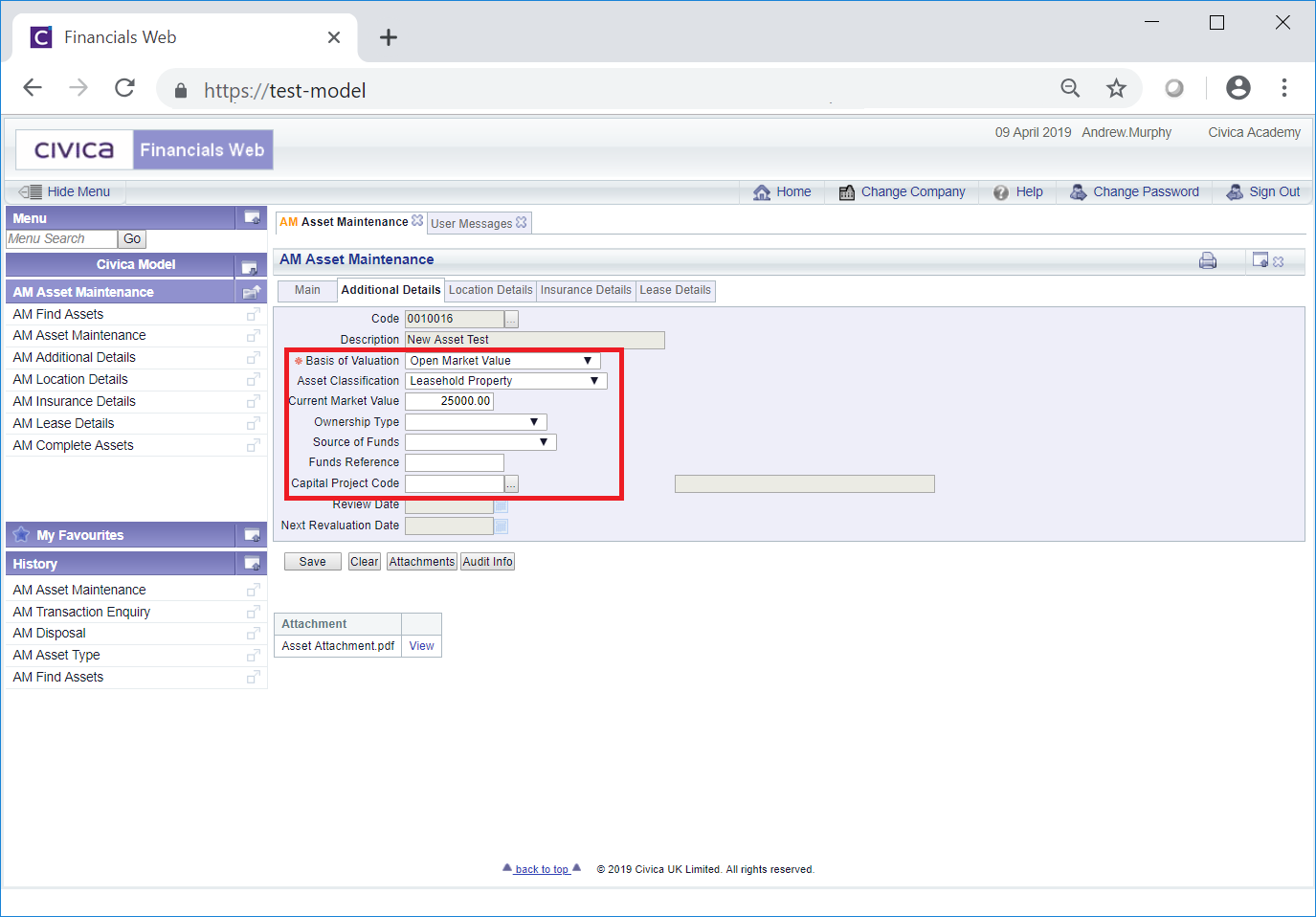Viewport: 1316px width, 917px height.
Task: Switch to Location Details tab
Action: tap(490, 291)
